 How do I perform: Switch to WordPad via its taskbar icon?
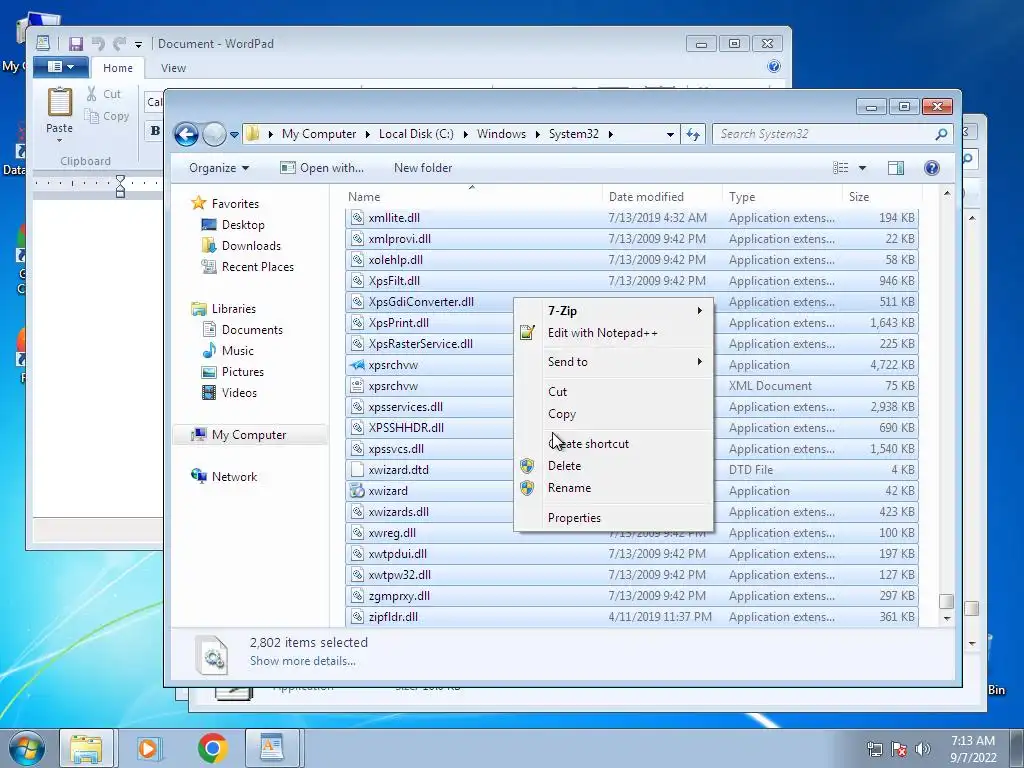pos(272,748)
